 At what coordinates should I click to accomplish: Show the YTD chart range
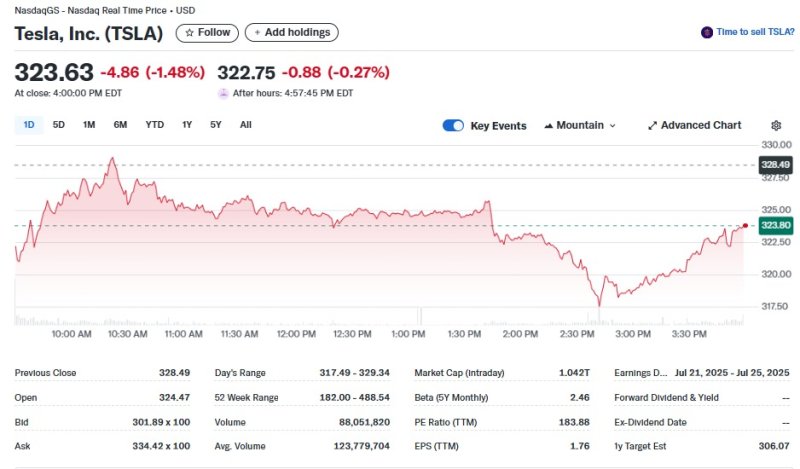click(x=154, y=125)
